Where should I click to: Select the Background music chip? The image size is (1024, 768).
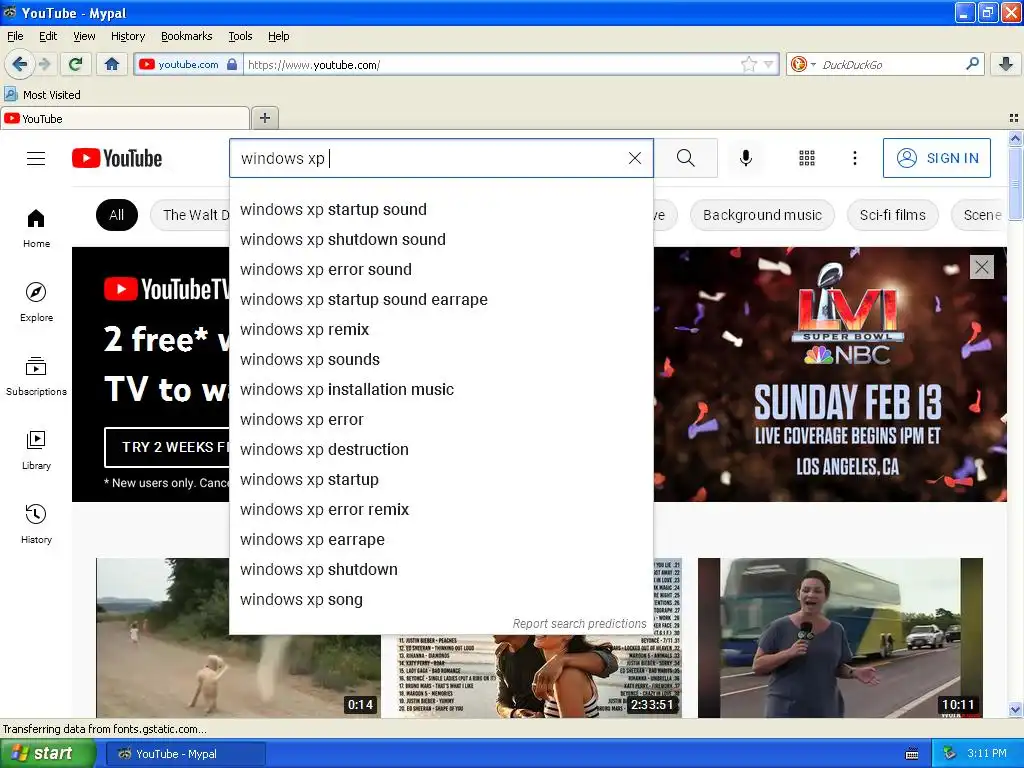pos(762,215)
